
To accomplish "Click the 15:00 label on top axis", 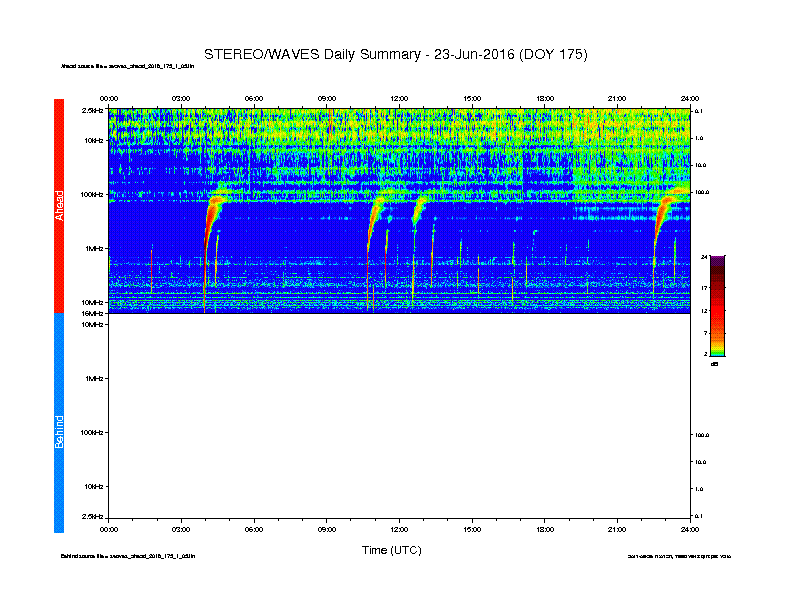I will (472, 98).
